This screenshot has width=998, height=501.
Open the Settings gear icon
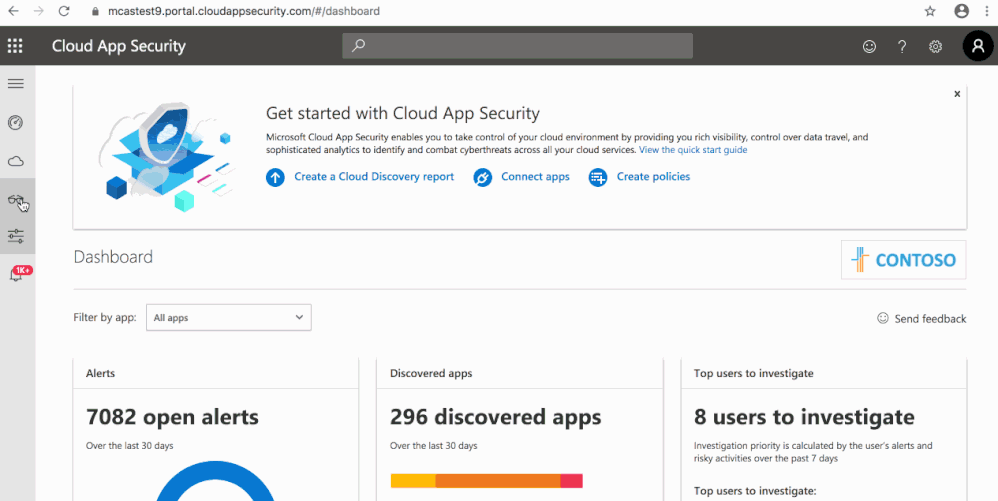pyautogui.click(x=936, y=46)
